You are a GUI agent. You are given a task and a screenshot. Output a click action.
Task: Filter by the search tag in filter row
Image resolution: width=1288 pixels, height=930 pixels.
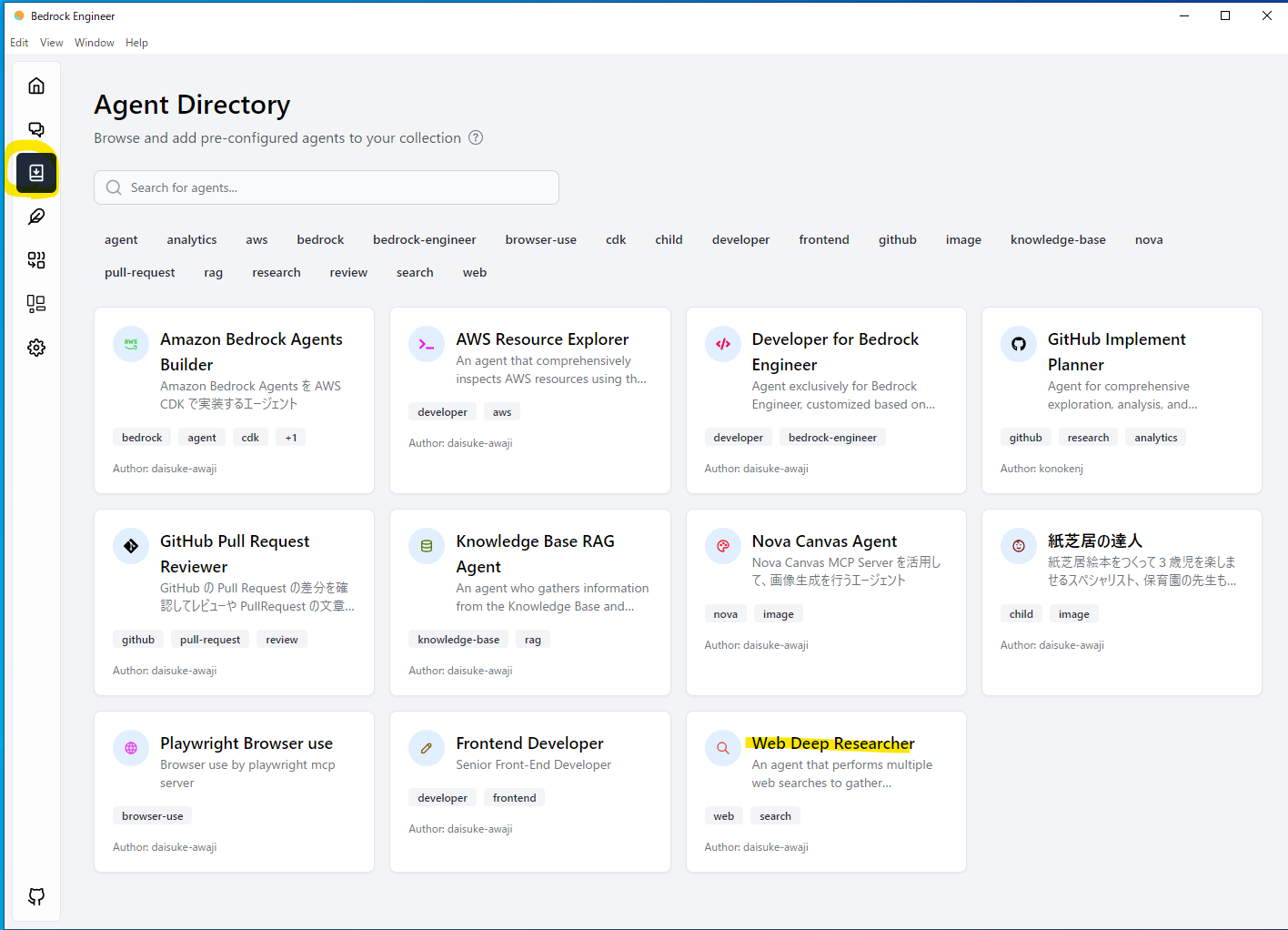click(415, 273)
